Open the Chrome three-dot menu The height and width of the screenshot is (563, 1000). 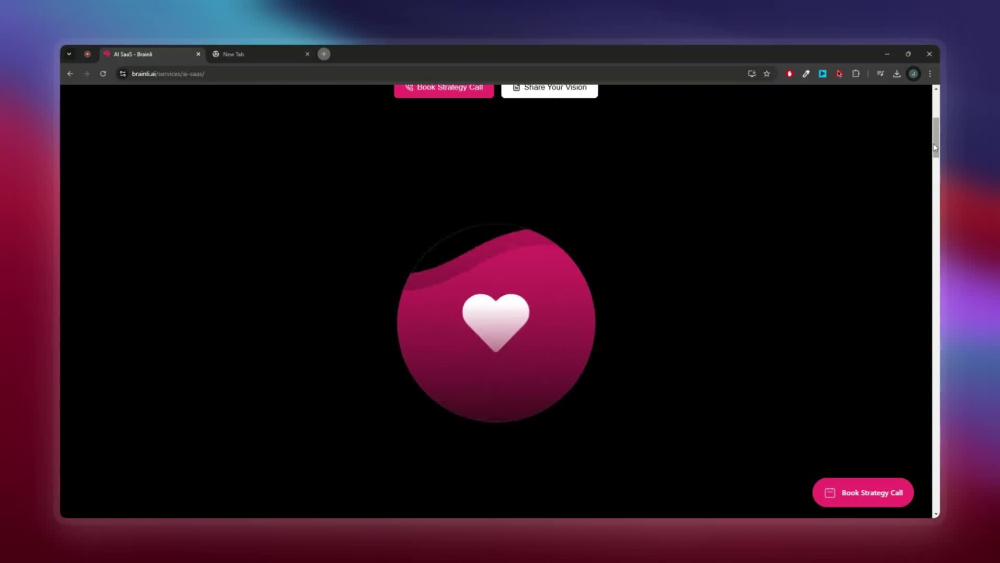pyautogui.click(x=930, y=74)
